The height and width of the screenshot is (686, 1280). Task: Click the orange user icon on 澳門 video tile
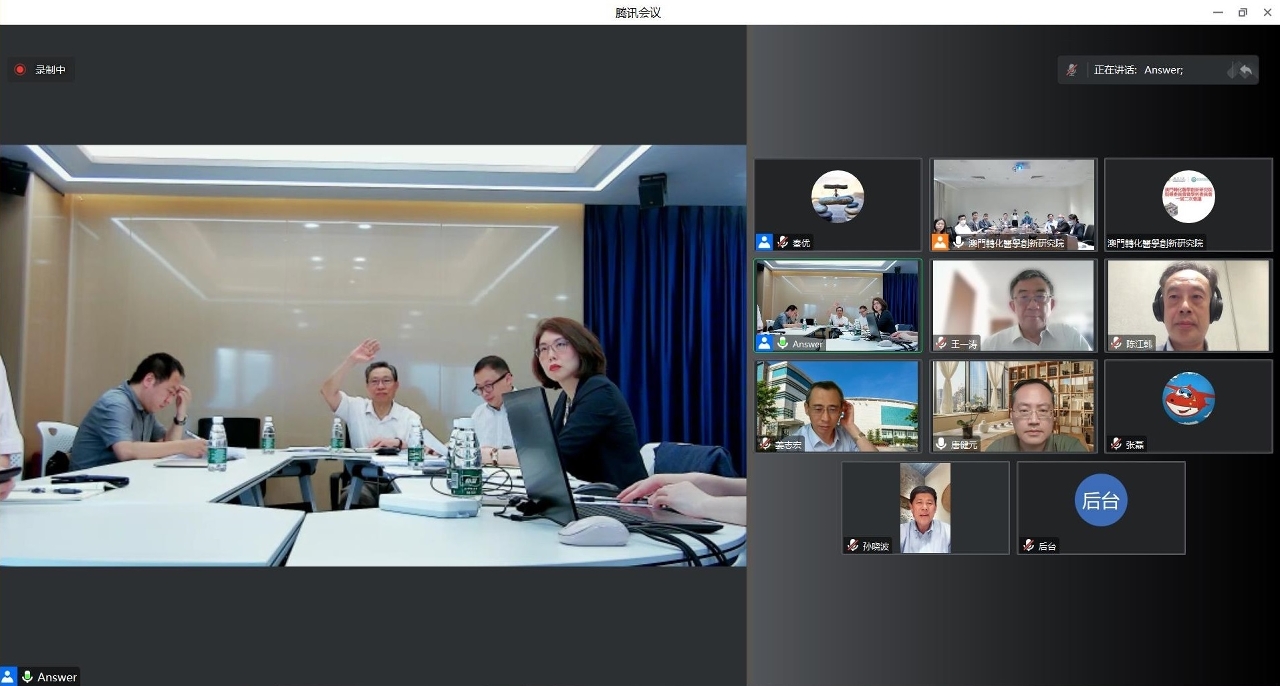pos(940,242)
